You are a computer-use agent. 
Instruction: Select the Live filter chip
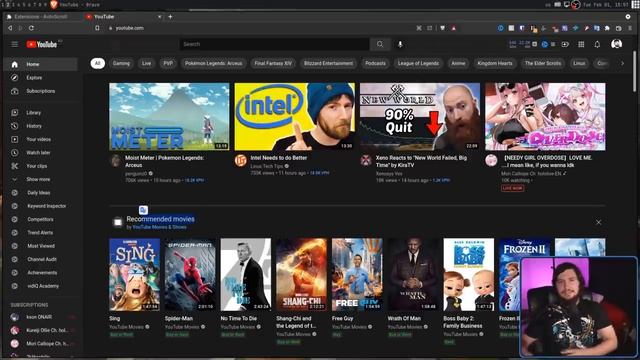click(x=146, y=63)
